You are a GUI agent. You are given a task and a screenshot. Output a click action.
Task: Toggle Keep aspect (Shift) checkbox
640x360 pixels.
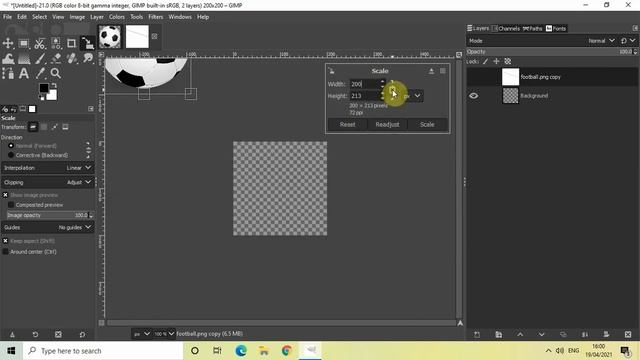[x=5, y=241]
